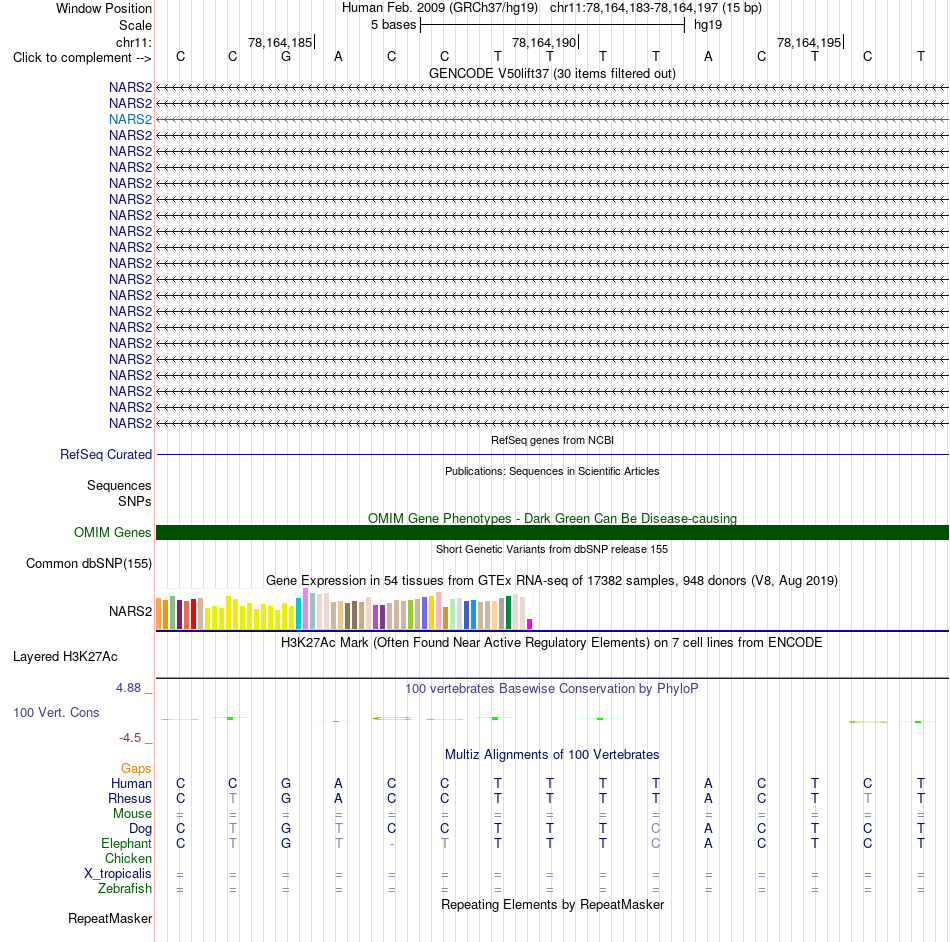Click the dark green OMIM gene bar
950x942 pixels.
tap(552, 532)
